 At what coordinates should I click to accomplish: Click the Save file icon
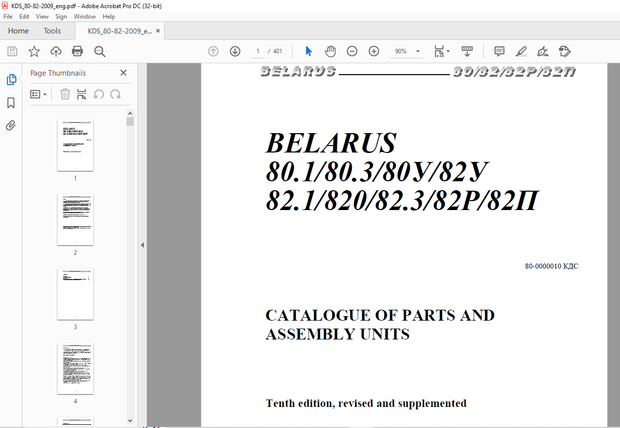coord(12,51)
